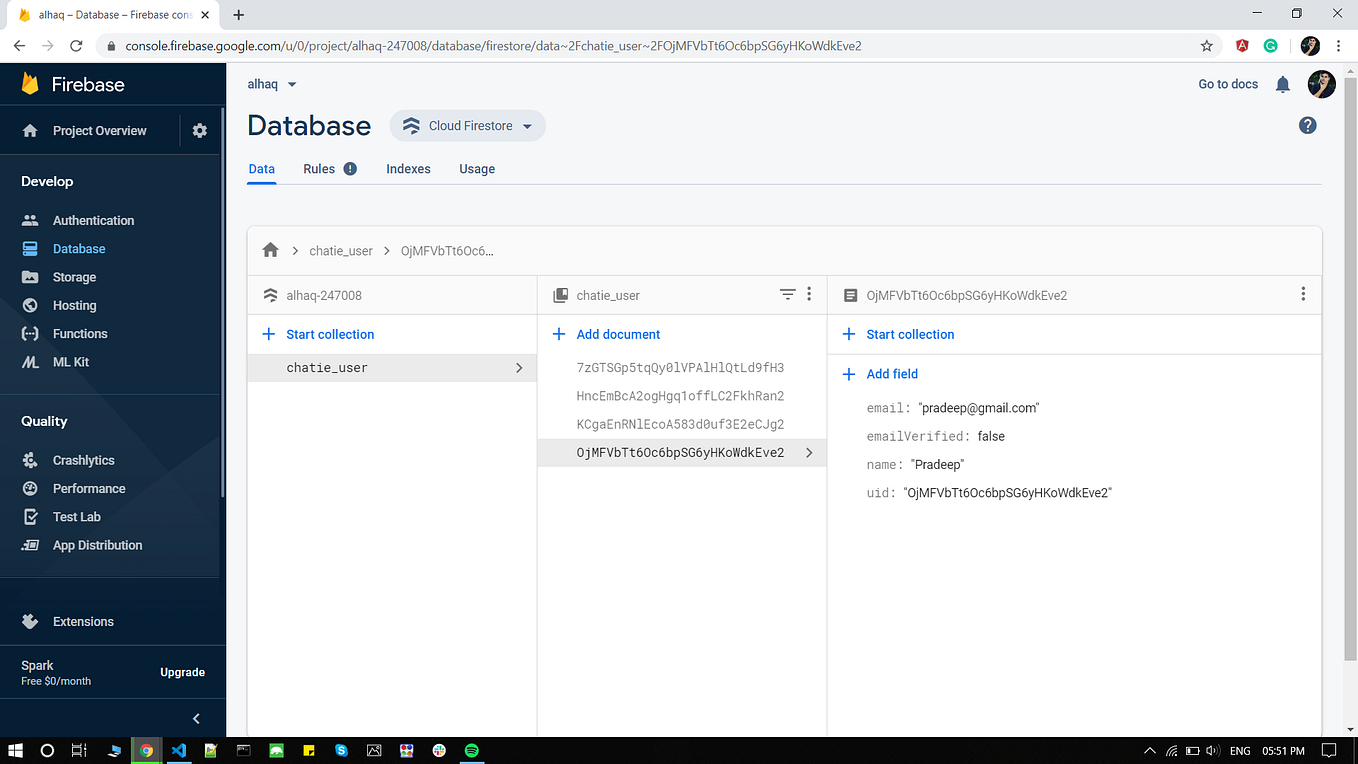Click the Go to docs link
Image resolution: width=1358 pixels, height=764 pixels.
tap(1228, 84)
